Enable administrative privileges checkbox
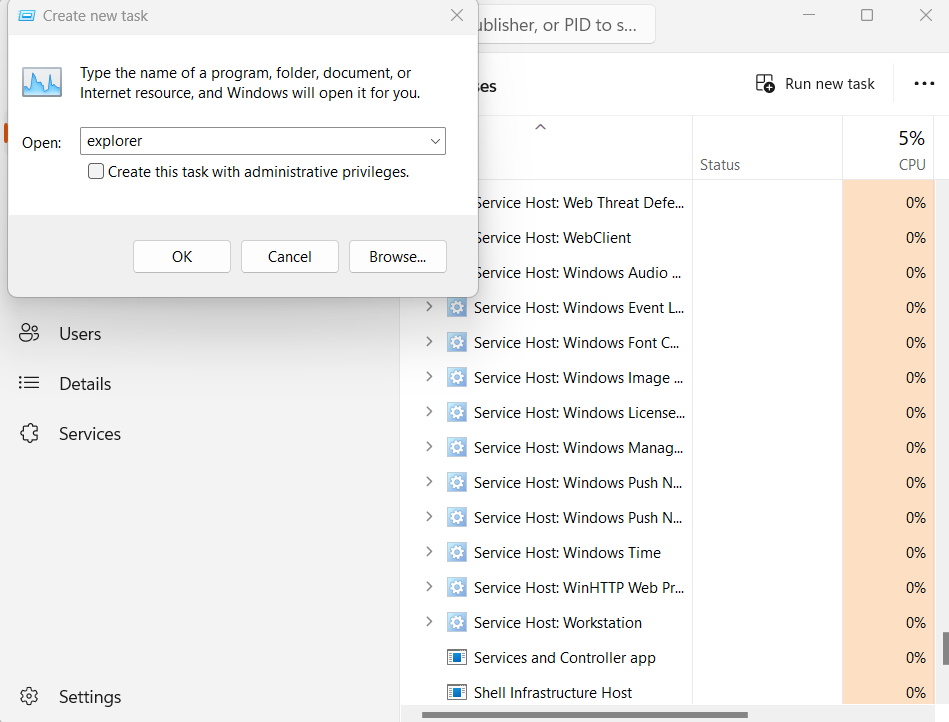Screen dimensions: 949x722 tap(96, 172)
